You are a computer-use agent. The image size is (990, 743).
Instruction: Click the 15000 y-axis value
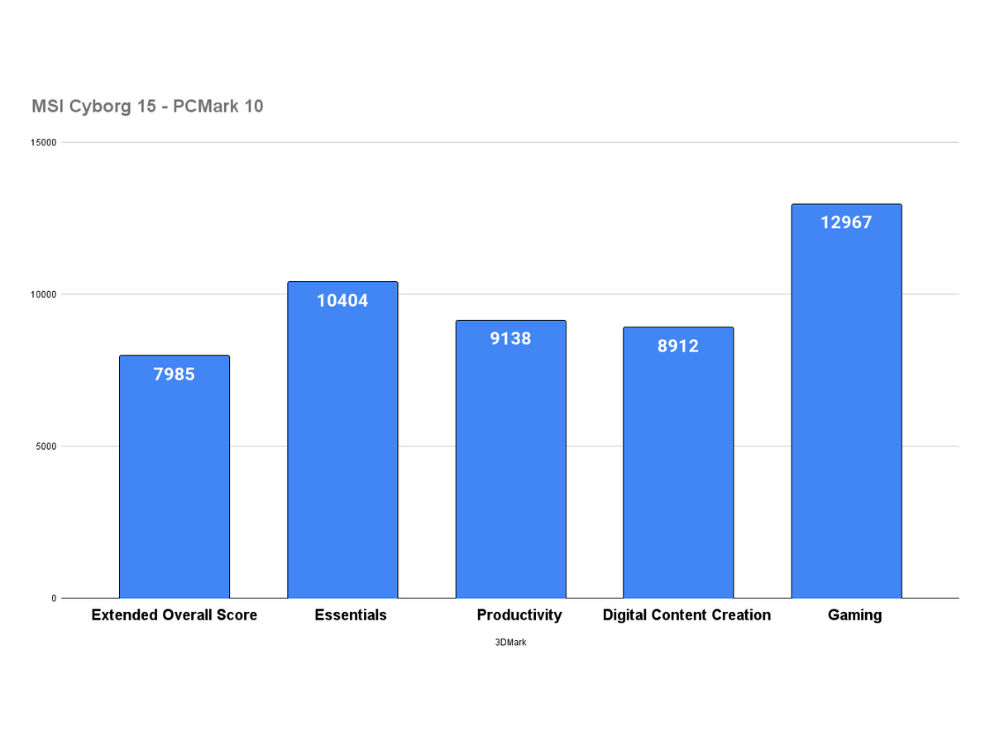click(44, 143)
